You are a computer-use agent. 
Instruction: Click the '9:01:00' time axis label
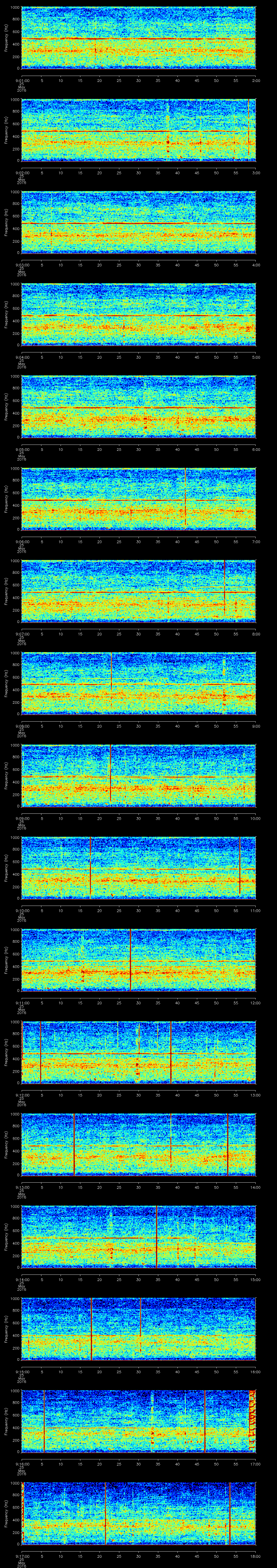tap(22, 80)
